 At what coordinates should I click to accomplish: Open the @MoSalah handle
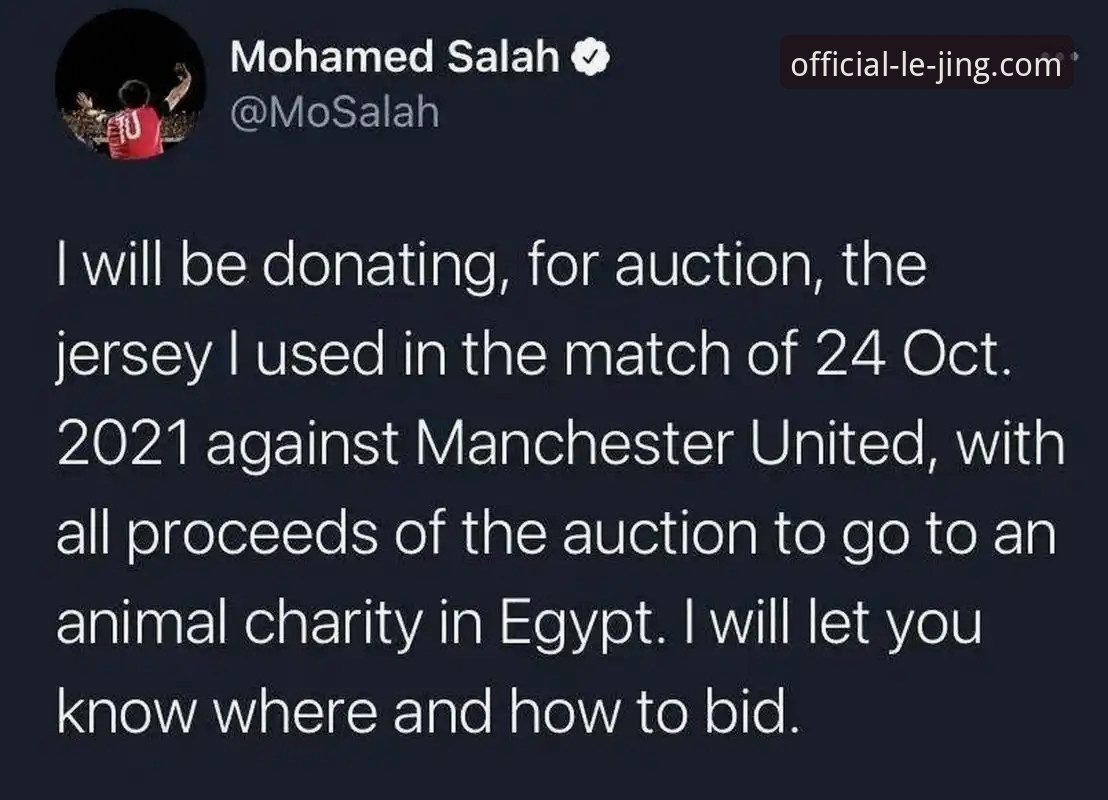tap(334, 112)
